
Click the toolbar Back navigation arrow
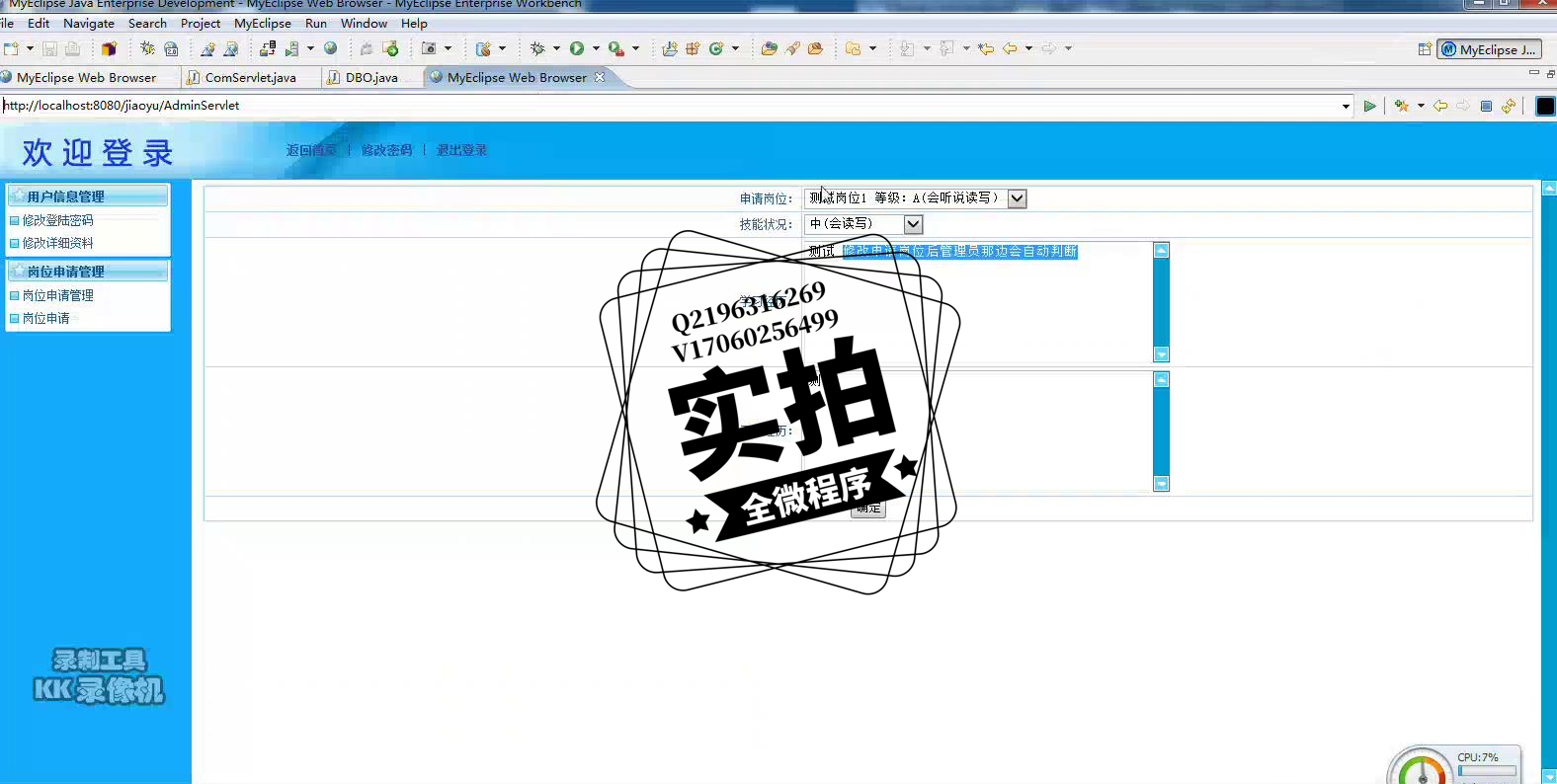pos(1010,48)
